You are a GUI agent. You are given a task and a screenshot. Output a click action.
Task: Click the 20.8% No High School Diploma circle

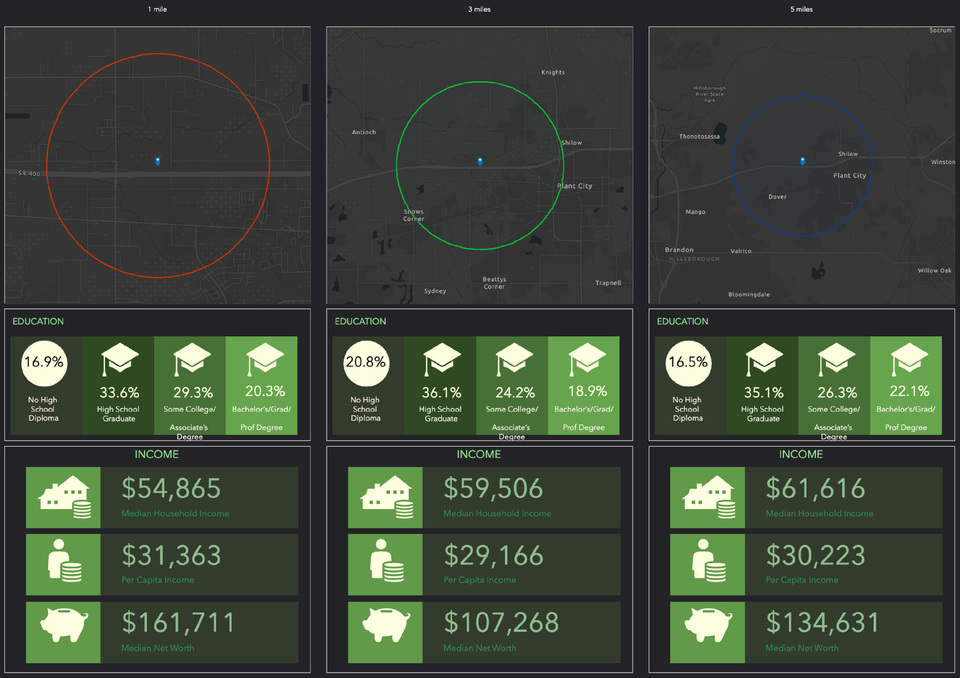coord(365,362)
